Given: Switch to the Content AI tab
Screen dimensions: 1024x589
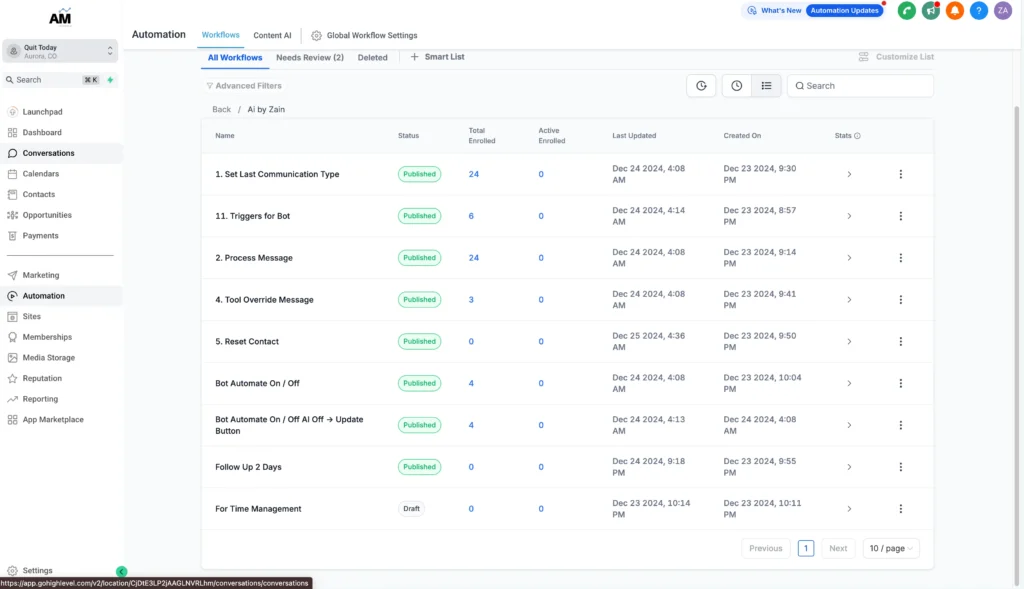Looking at the screenshot, I should pyautogui.click(x=272, y=35).
